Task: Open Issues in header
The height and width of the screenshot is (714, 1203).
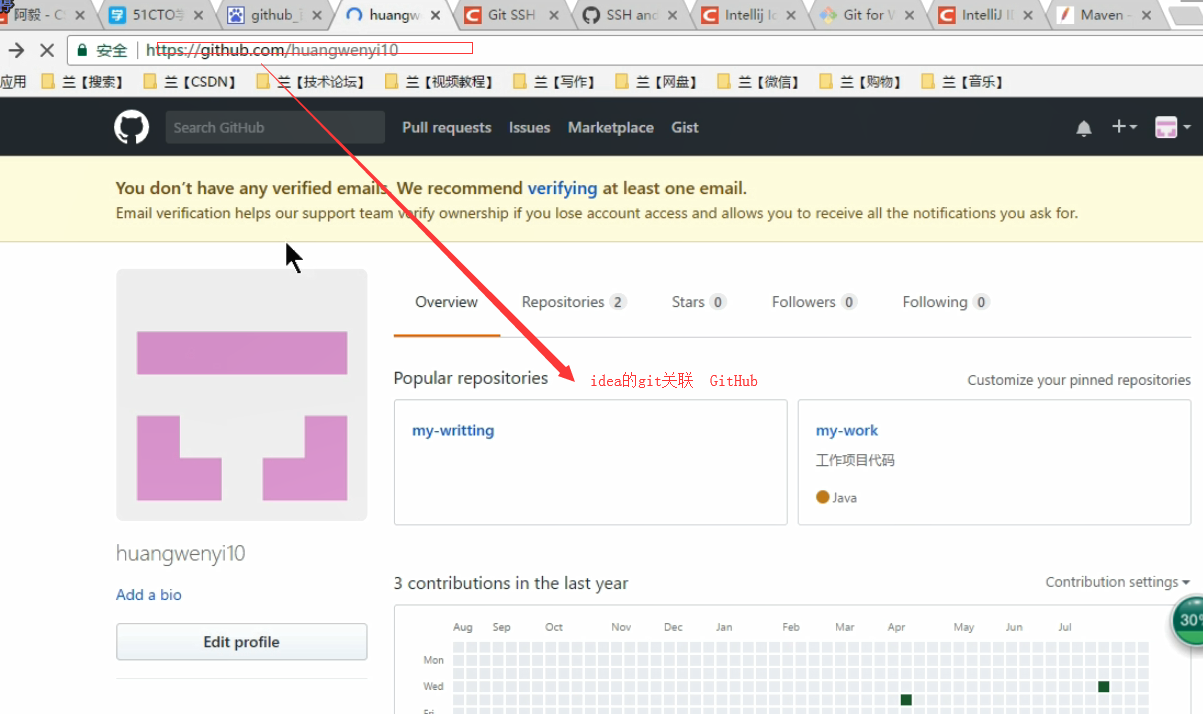Action: (529, 127)
